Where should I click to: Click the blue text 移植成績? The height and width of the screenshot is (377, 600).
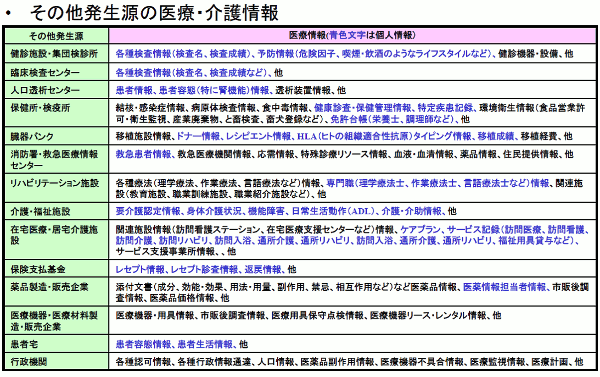pyautogui.click(x=496, y=136)
